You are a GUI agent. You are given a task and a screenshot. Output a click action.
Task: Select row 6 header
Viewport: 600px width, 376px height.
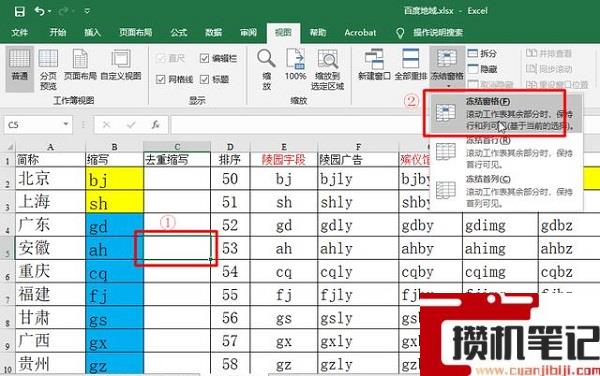click(x=8, y=272)
